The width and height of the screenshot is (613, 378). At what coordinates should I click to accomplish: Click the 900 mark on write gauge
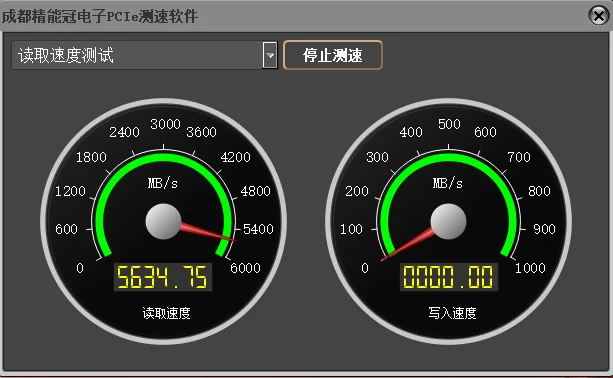[544, 229]
